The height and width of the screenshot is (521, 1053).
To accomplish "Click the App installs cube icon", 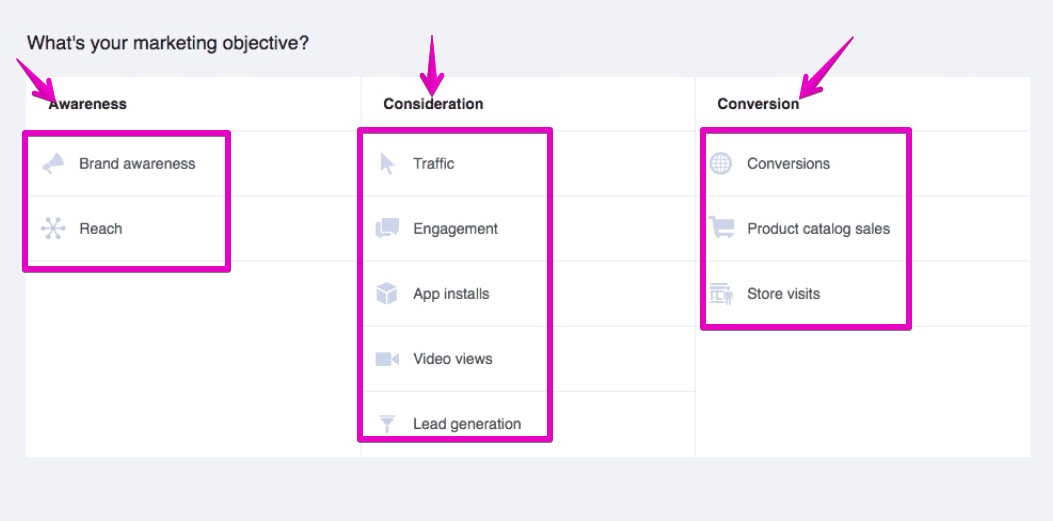I will click(x=387, y=293).
